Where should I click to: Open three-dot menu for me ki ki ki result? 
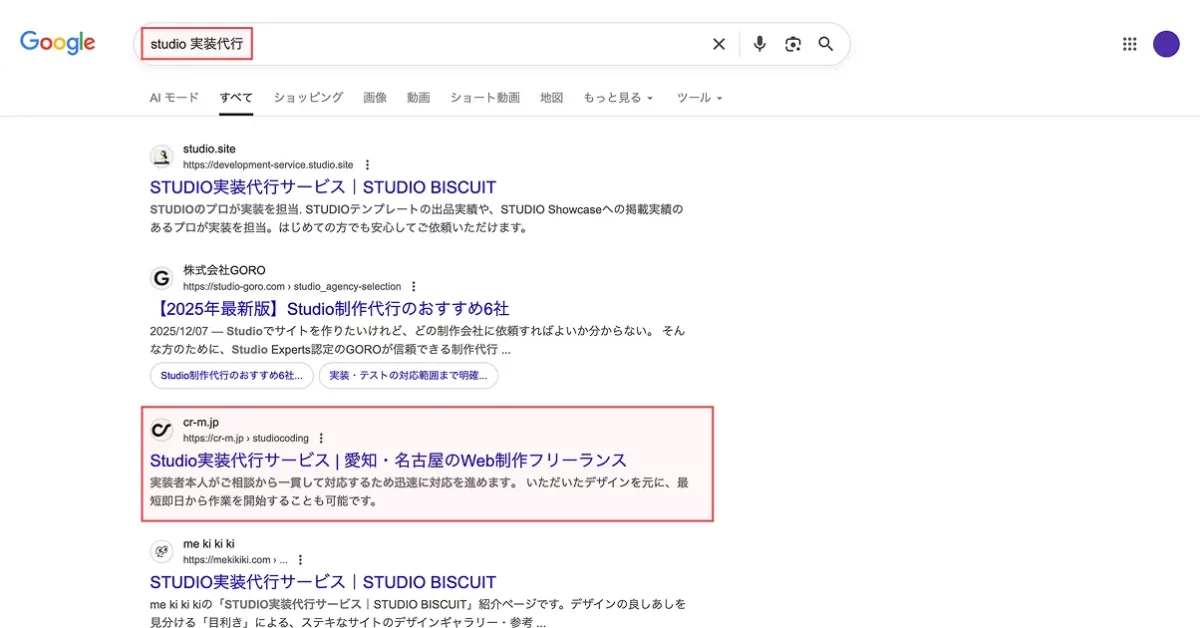300,560
